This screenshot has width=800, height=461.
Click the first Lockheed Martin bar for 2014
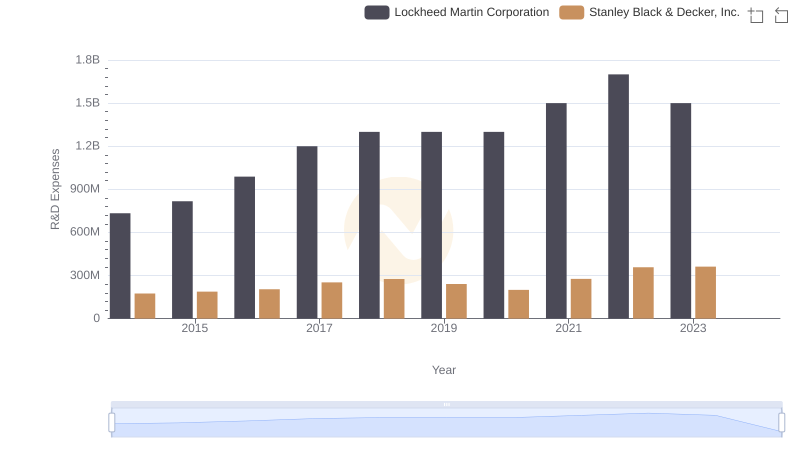point(120,265)
